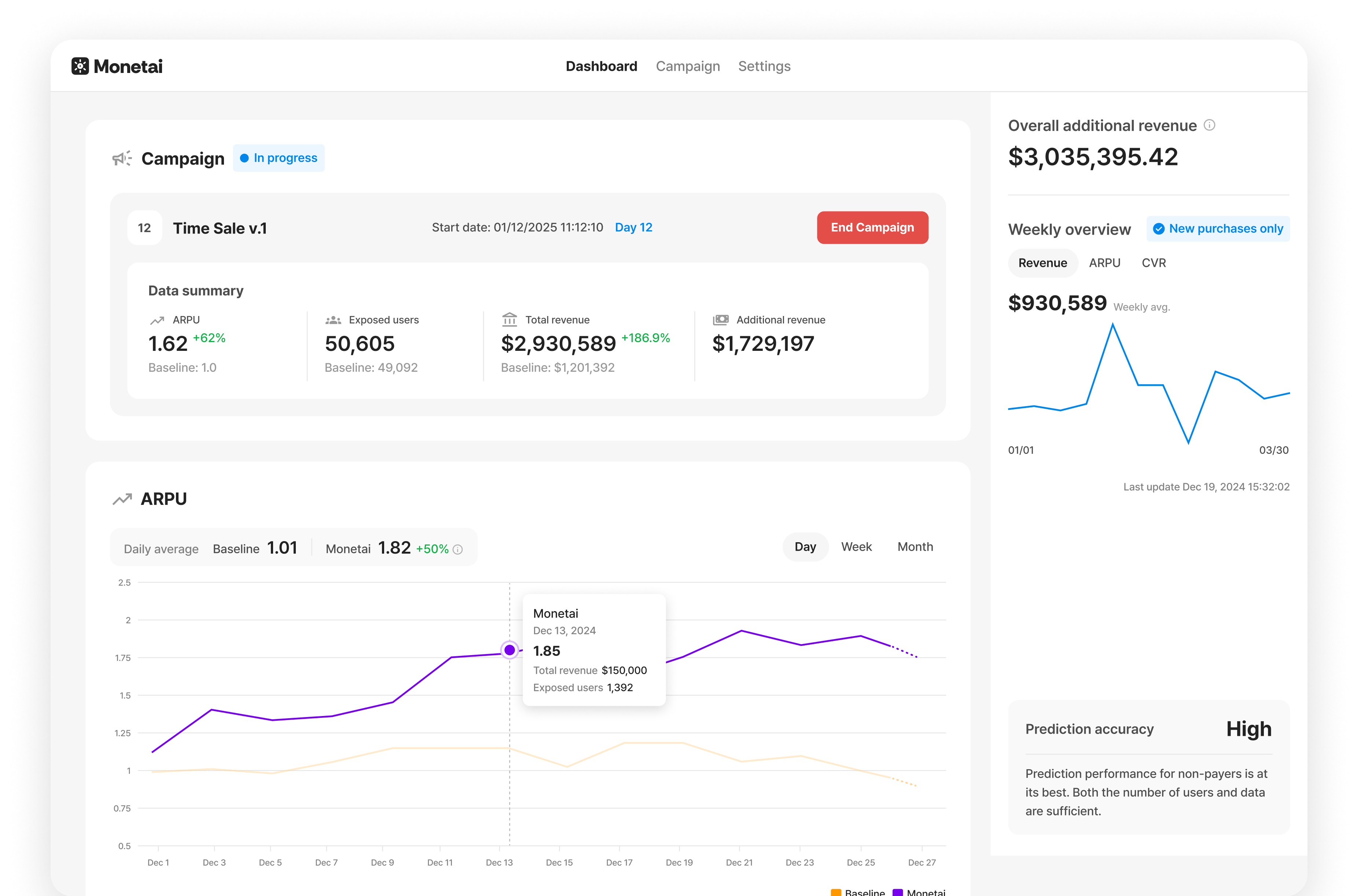The height and width of the screenshot is (896, 1357).
Task: Click the Additional revenue cash icon
Action: (x=721, y=320)
